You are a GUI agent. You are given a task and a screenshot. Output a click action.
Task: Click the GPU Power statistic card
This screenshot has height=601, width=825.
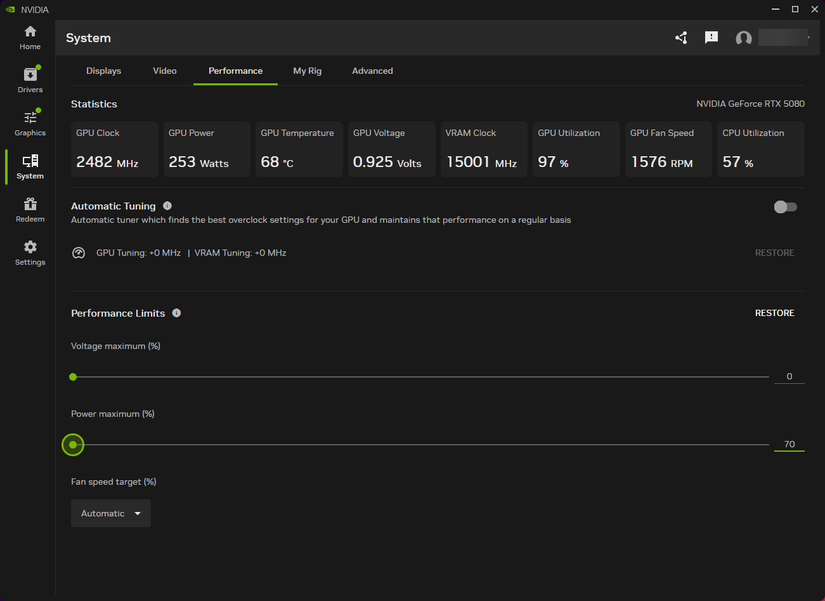tap(207, 149)
